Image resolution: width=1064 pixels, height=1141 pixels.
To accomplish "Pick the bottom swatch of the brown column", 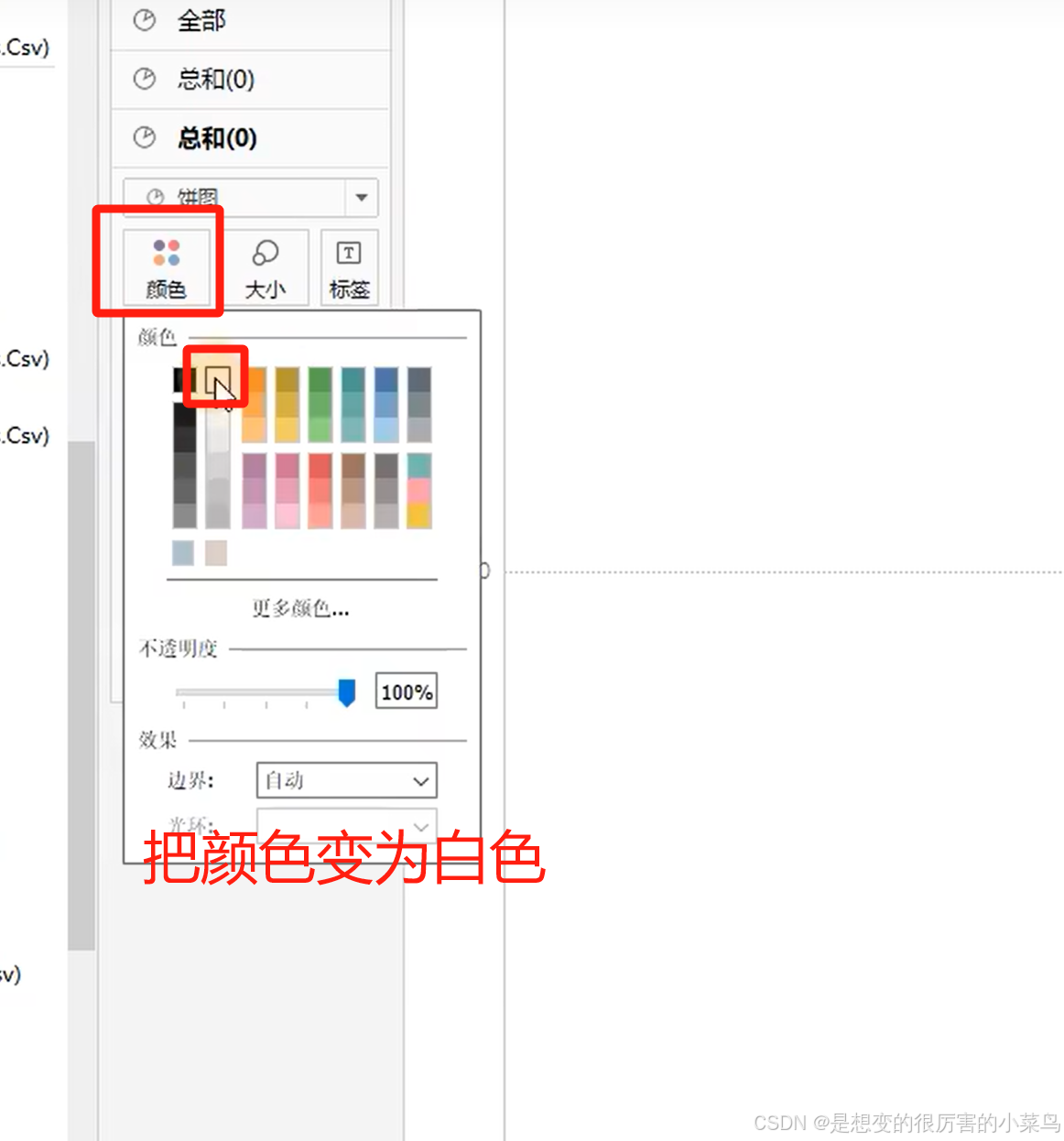I will (353, 516).
